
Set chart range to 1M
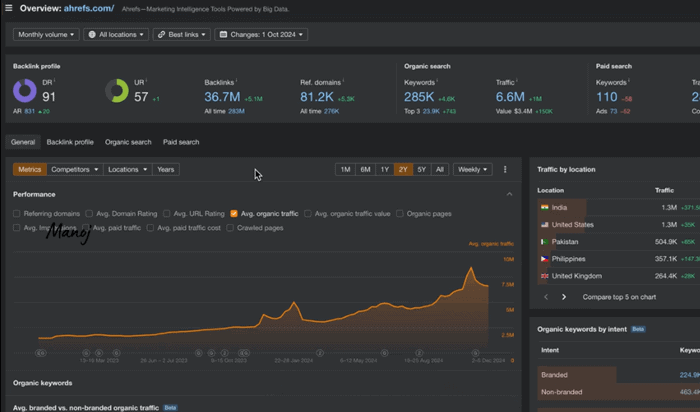[x=345, y=170]
